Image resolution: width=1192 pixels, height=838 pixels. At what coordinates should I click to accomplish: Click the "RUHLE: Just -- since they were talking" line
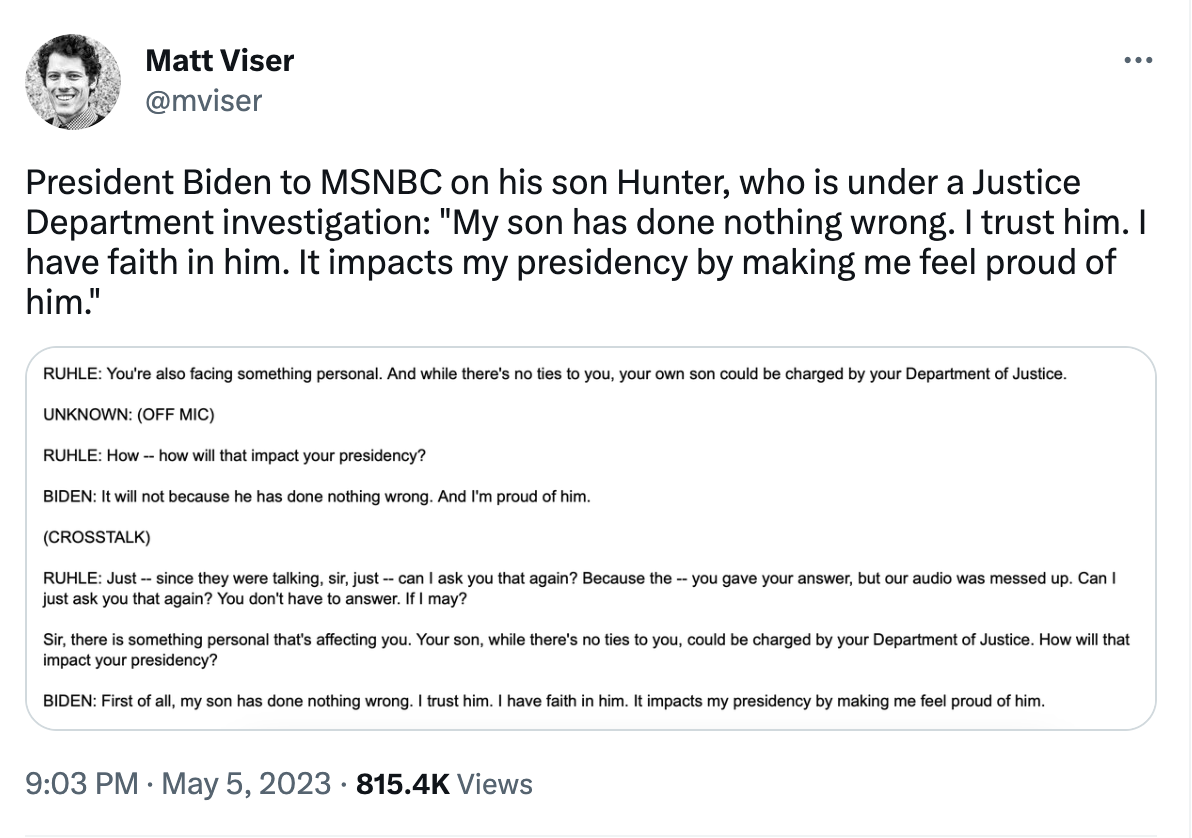[578, 588]
